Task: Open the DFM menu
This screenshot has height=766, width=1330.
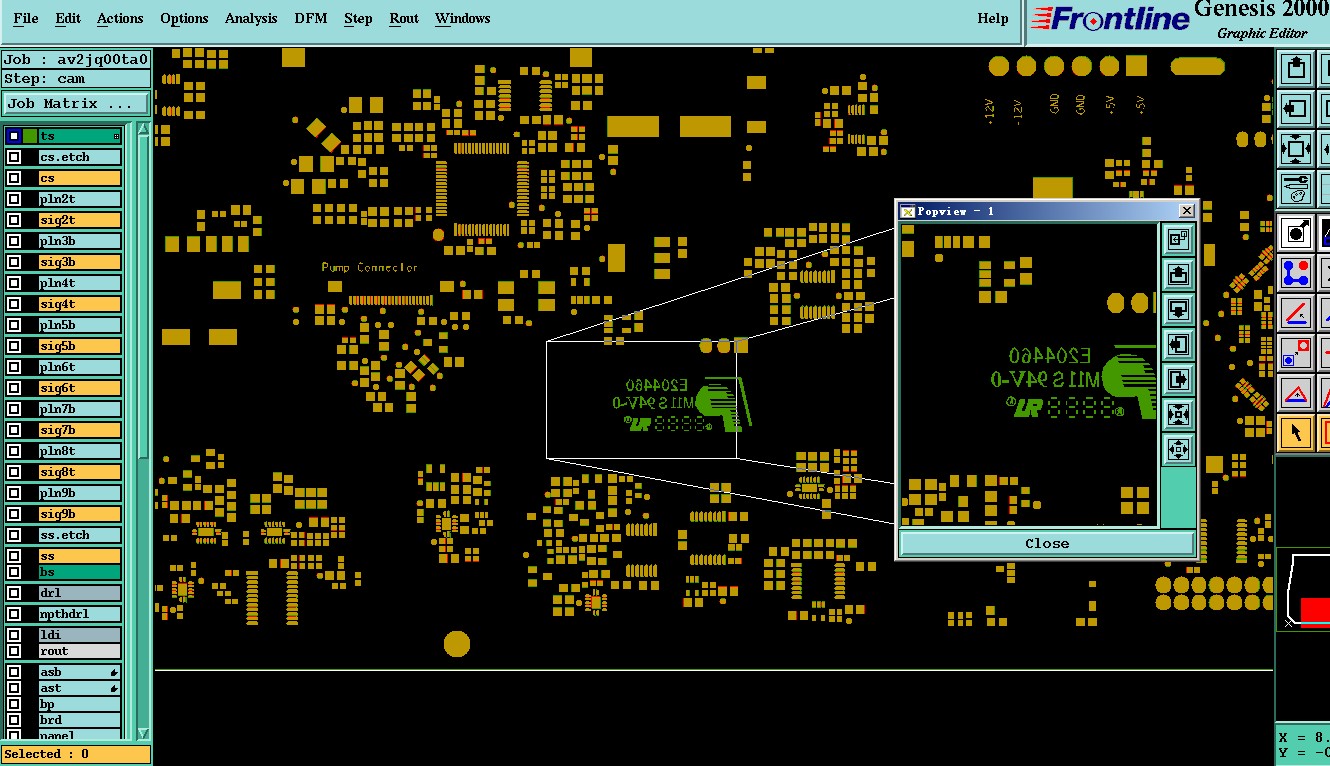Action: 311,18
